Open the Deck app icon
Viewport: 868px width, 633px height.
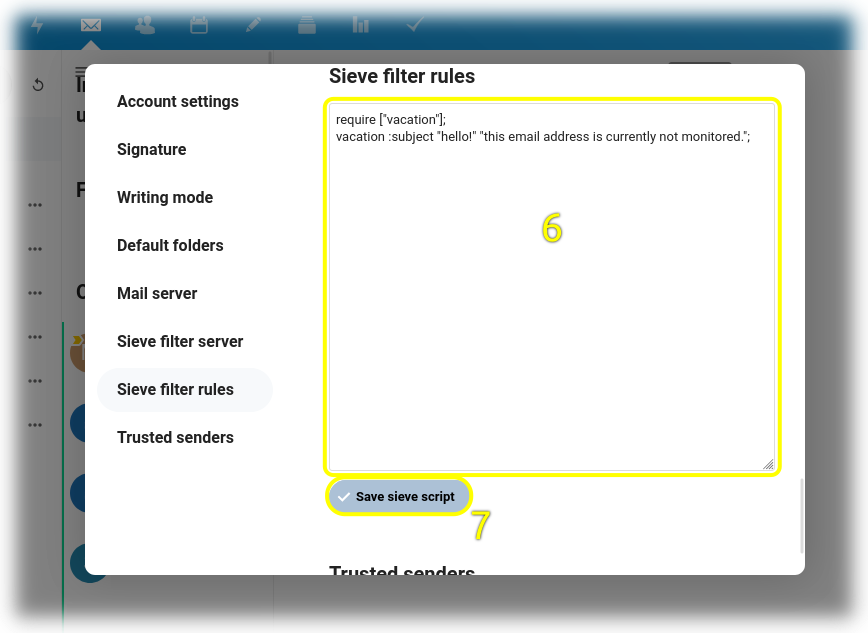coord(307,25)
